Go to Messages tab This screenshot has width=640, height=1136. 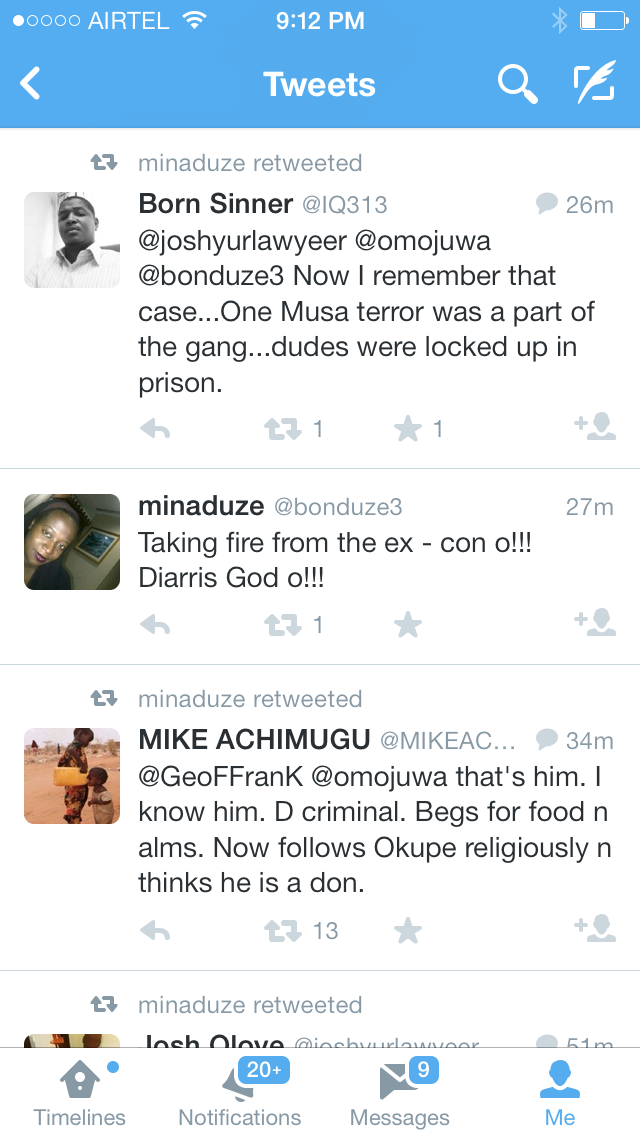coord(400,1092)
